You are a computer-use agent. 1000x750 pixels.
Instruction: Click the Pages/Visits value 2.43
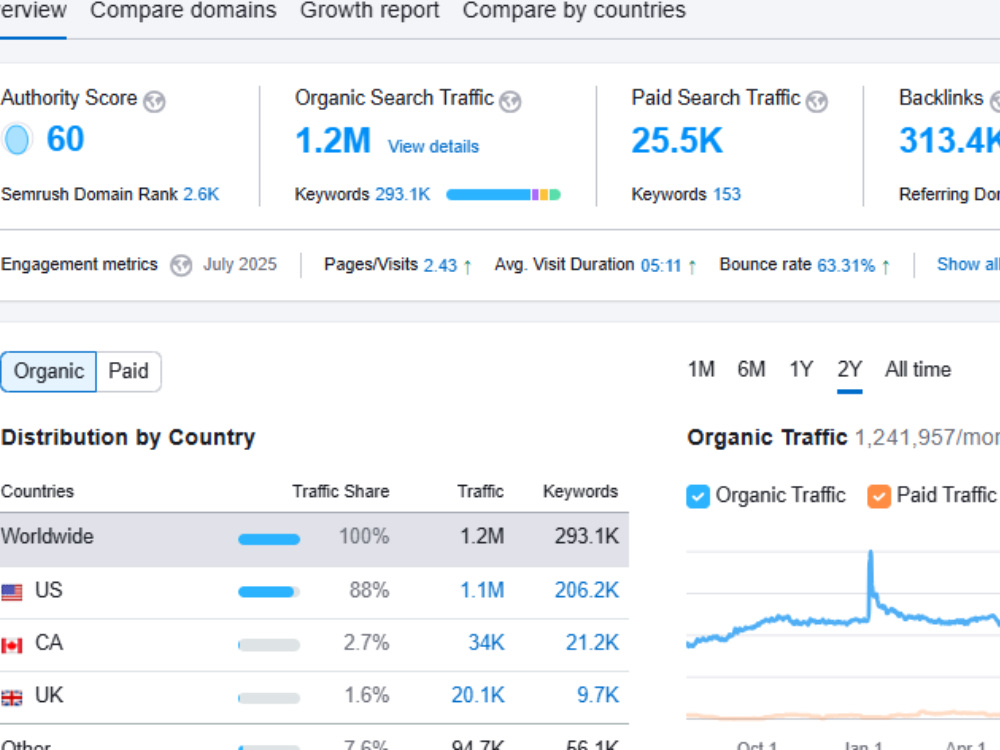[x=440, y=265]
